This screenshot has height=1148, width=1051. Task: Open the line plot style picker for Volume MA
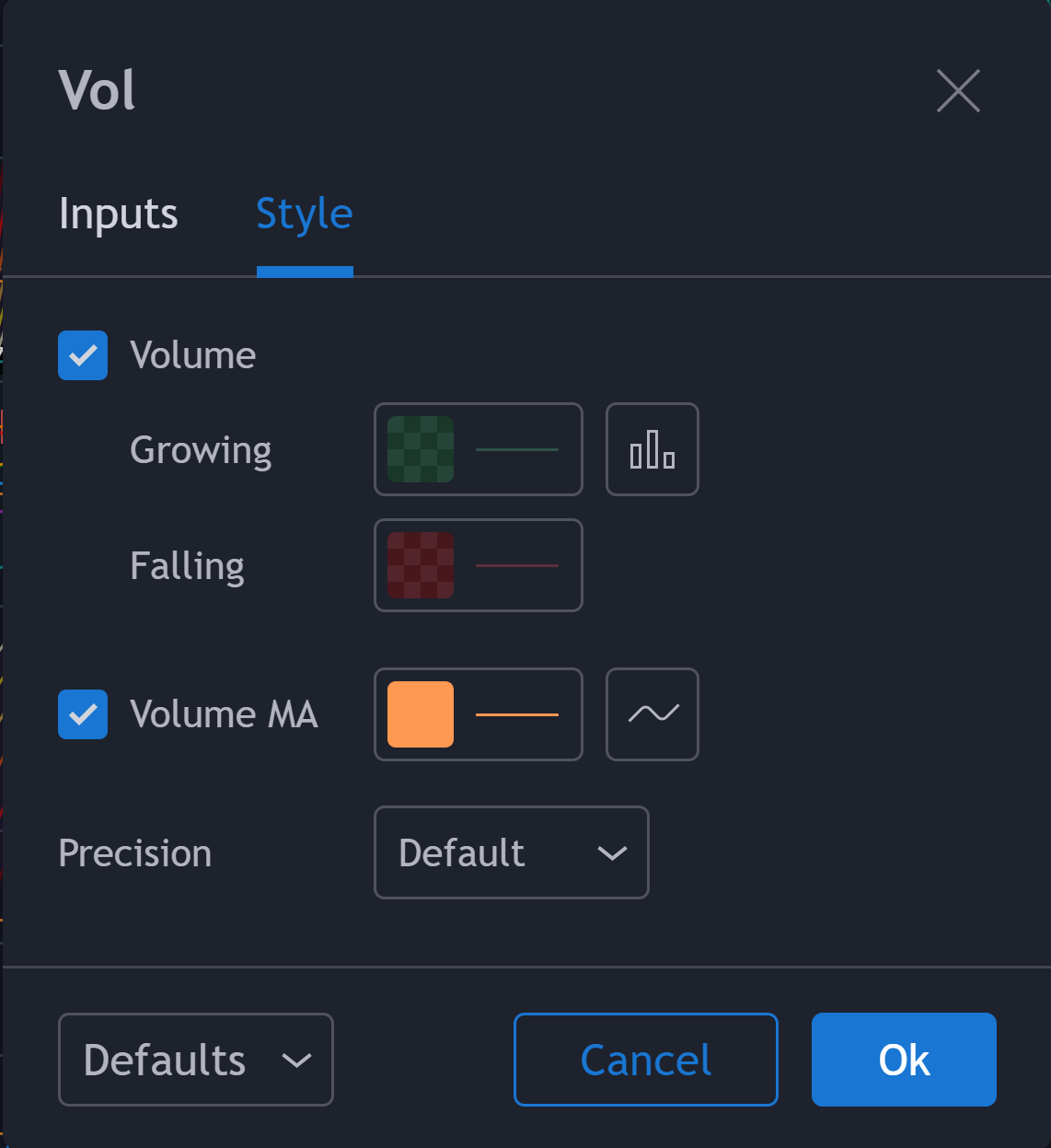click(x=652, y=714)
